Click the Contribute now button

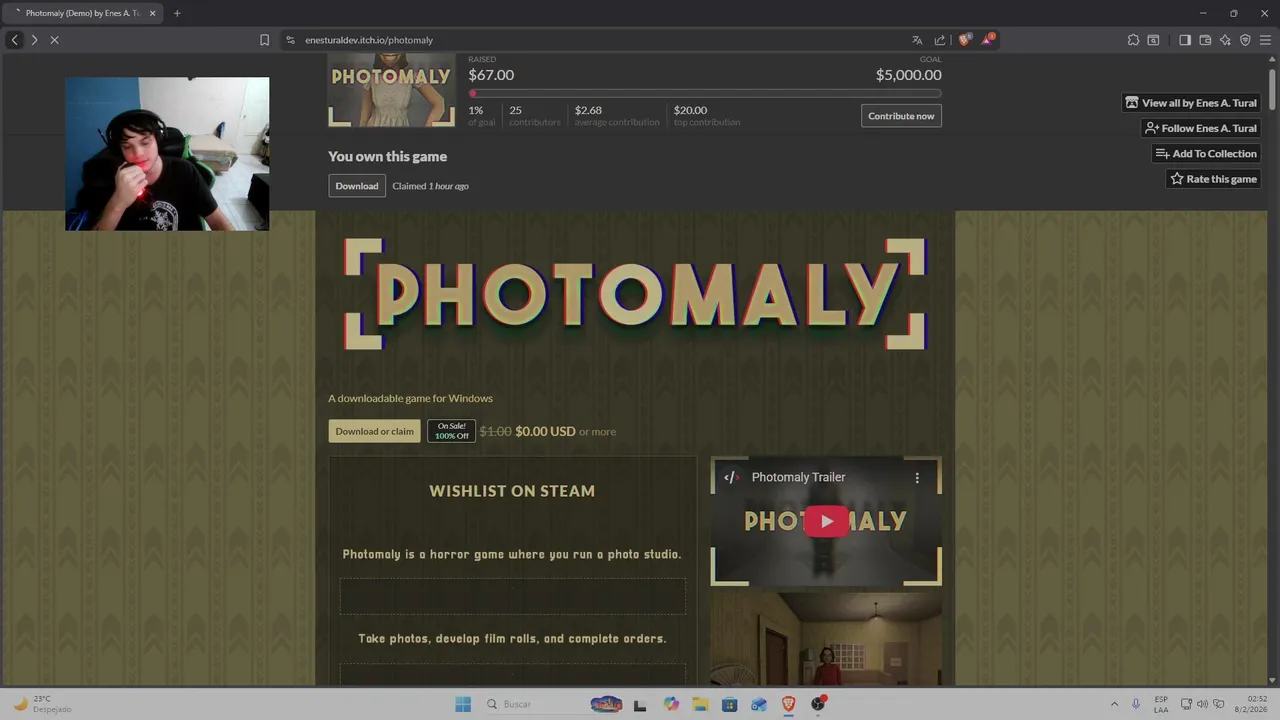(x=901, y=116)
